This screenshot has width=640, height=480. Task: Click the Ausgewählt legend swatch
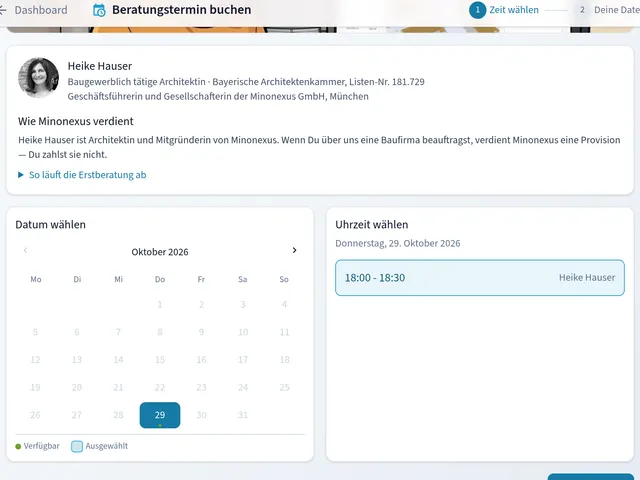[x=77, y=447]
